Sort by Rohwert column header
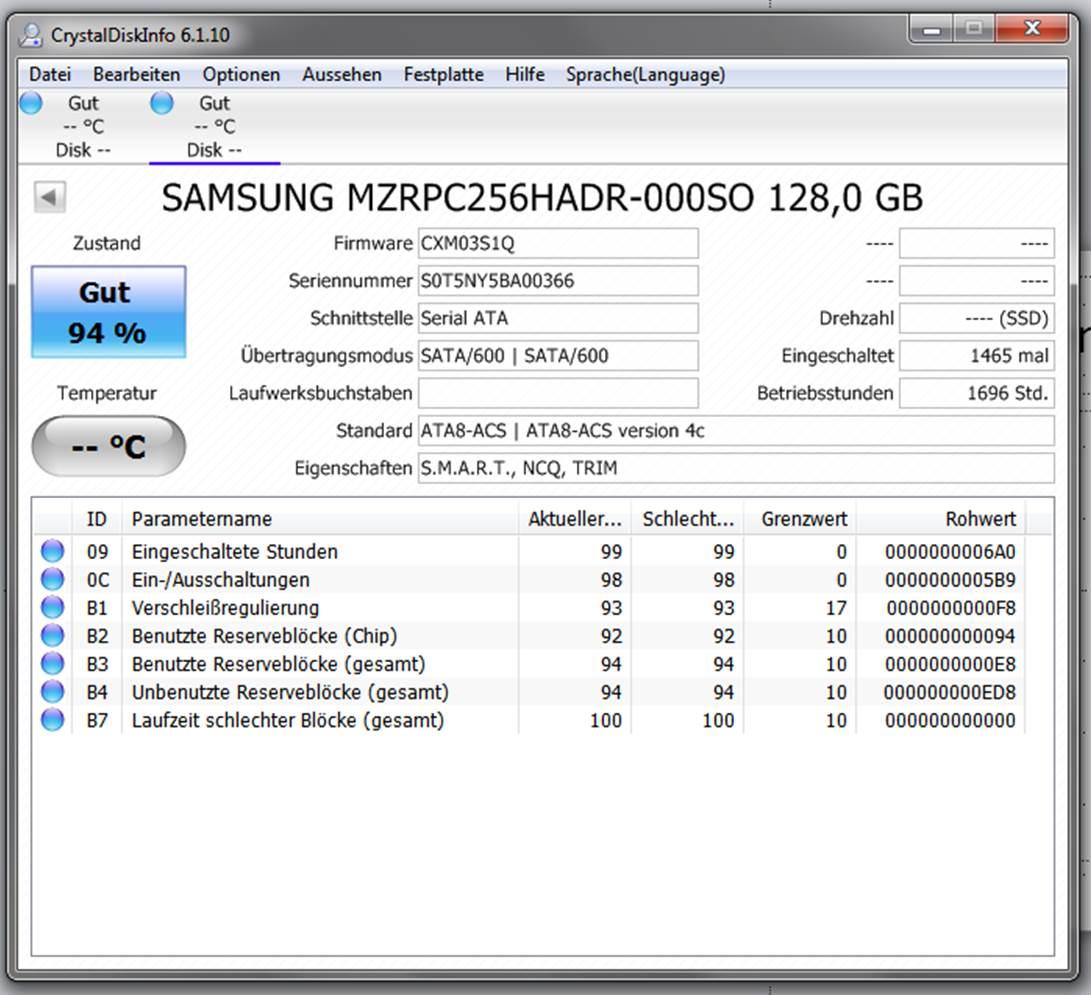The width and height of the screenshot is (1091, 995). click(x=941, y=519)
